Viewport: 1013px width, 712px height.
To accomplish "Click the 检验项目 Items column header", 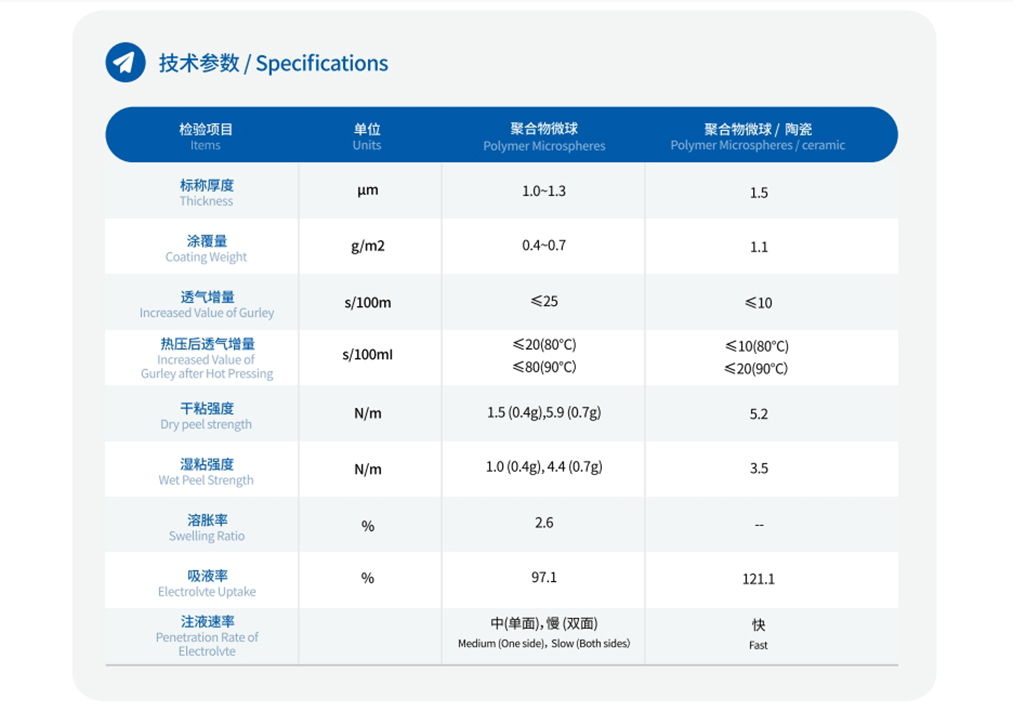I will click(205, 136).
